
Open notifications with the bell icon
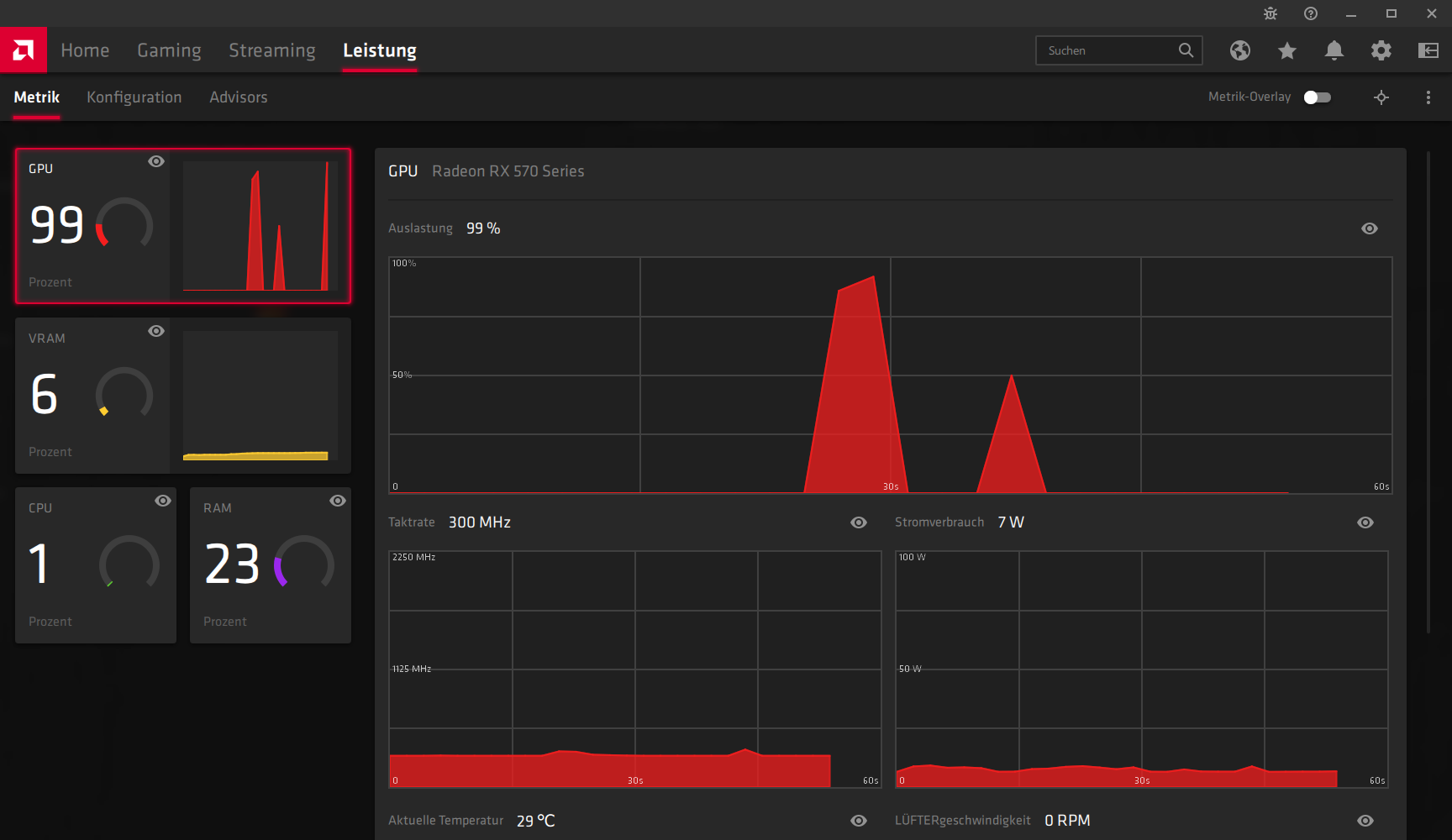(1334, 50)
